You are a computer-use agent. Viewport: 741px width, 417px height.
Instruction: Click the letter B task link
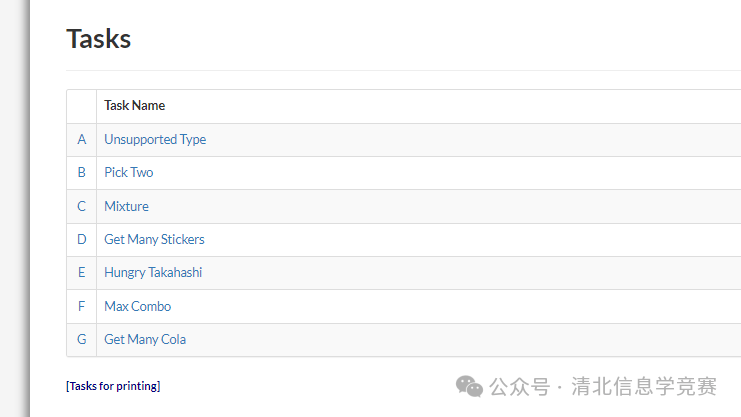click(82, 173)
